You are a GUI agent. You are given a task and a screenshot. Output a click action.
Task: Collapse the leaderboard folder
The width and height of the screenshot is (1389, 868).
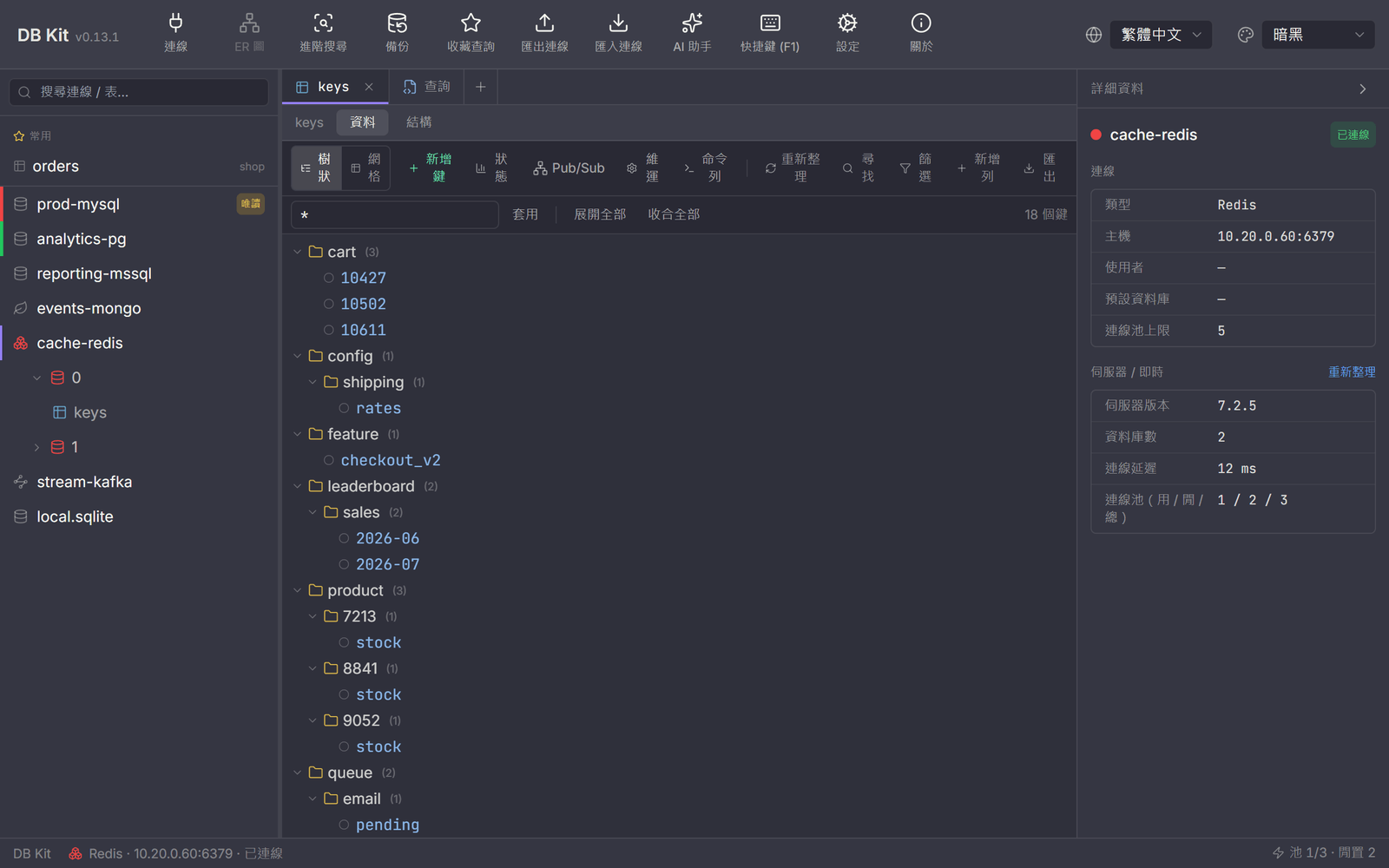tap(298, 486)
